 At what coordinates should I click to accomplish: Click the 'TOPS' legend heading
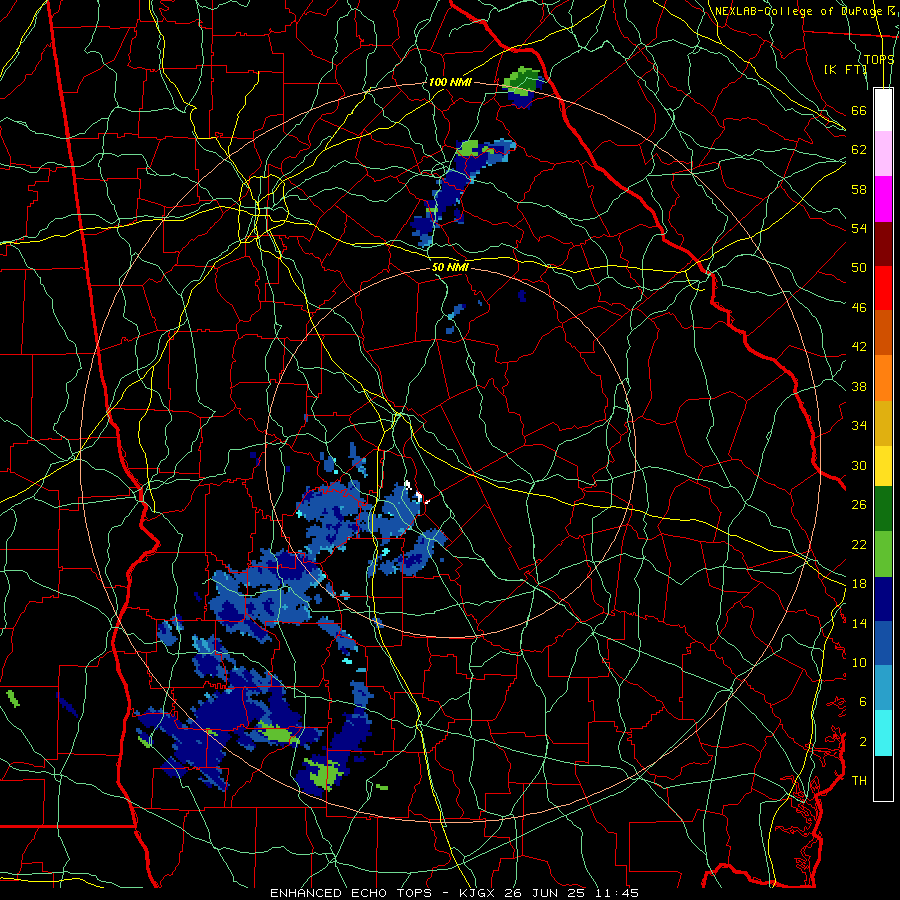point(878,59)
